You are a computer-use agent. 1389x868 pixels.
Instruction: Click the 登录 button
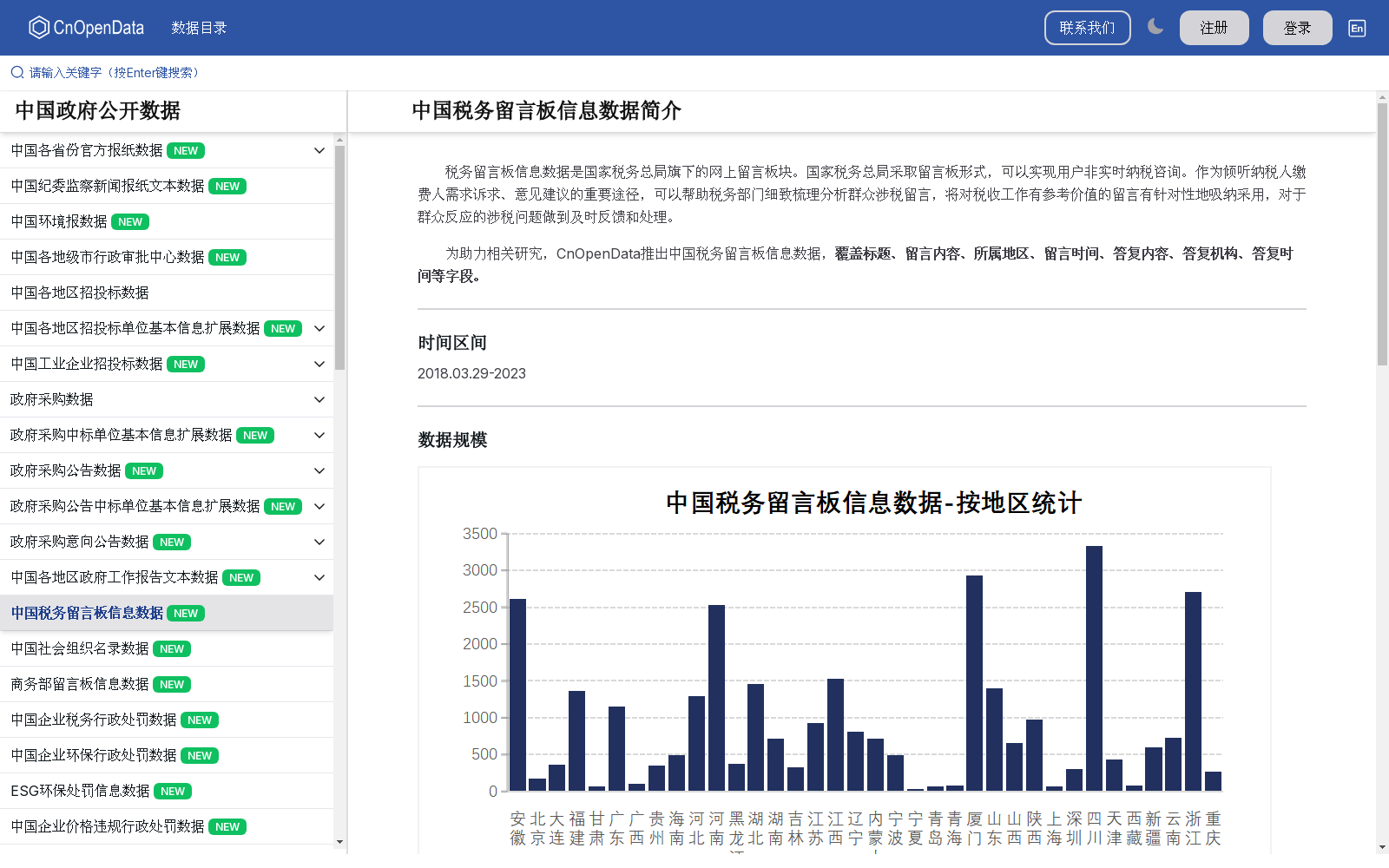pos(1297,28)
